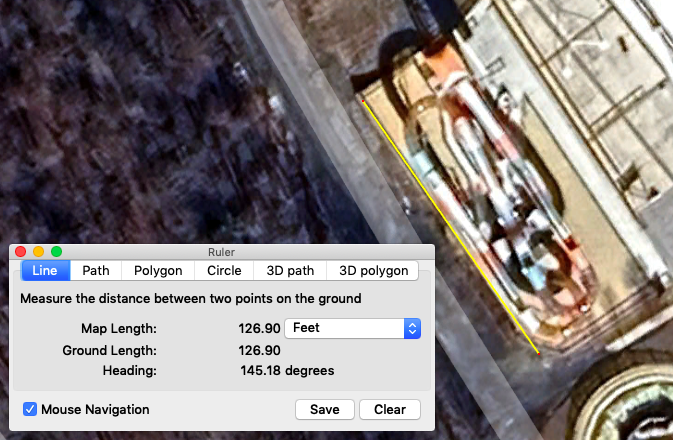Click the Map Length value 126.90
The image size is (673, 440).
(259, 328)
